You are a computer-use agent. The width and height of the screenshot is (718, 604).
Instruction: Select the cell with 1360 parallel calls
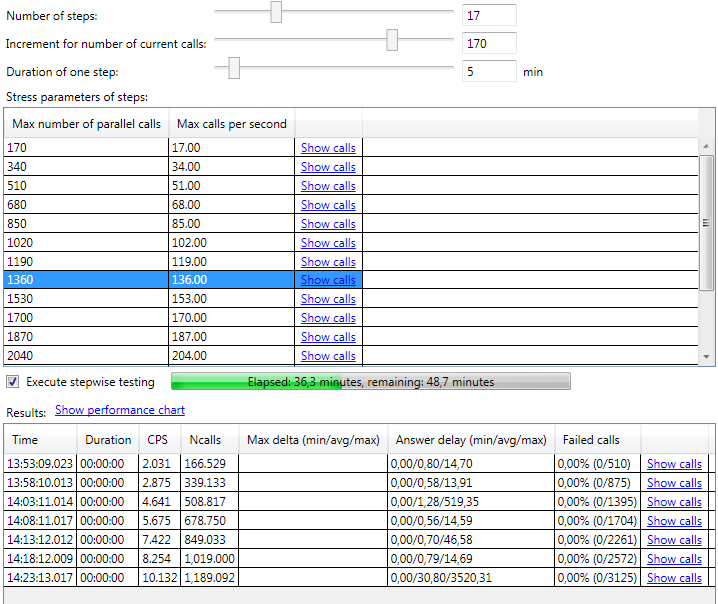click(86, 280)
